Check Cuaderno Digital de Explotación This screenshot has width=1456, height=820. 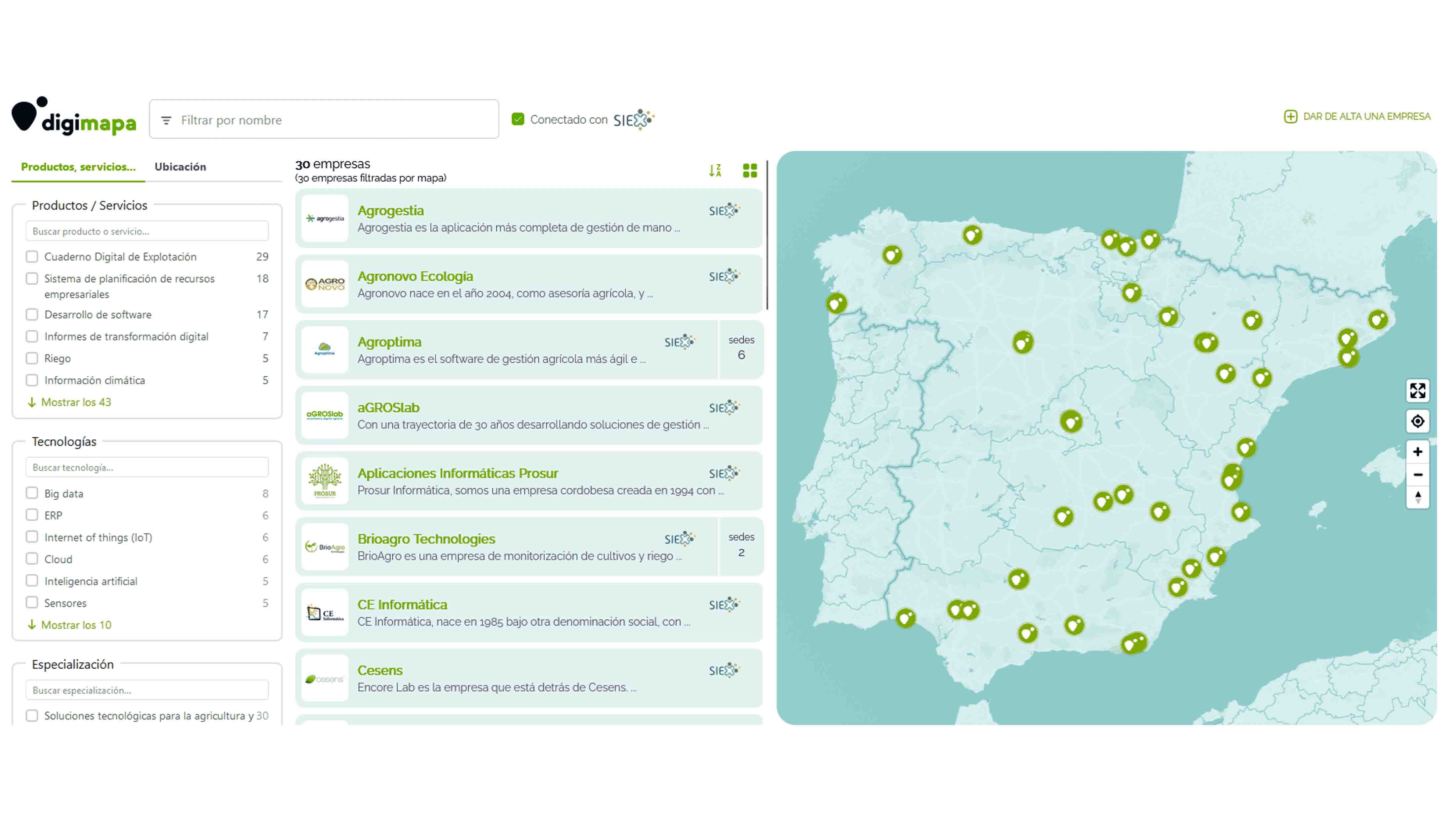[x=32, y=257]
